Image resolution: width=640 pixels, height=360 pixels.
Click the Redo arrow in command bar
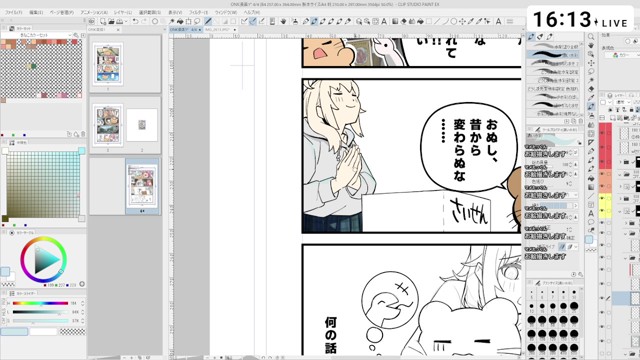coord(144,21)
